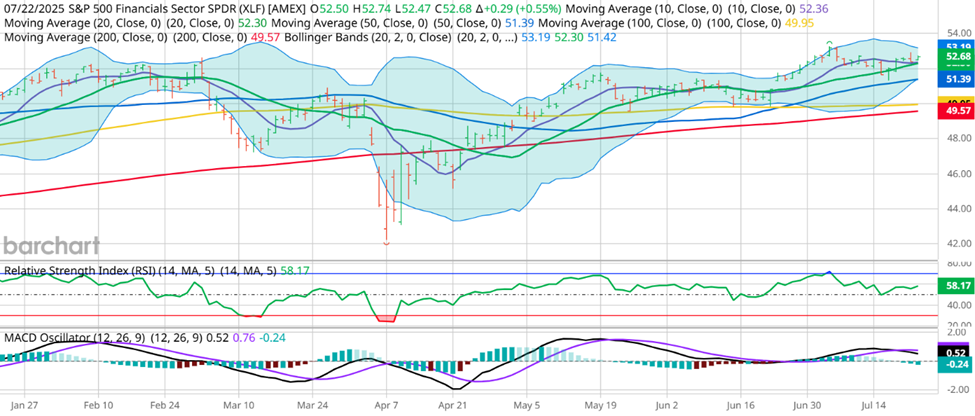Select the Jul 14 date label

[875, 404]
